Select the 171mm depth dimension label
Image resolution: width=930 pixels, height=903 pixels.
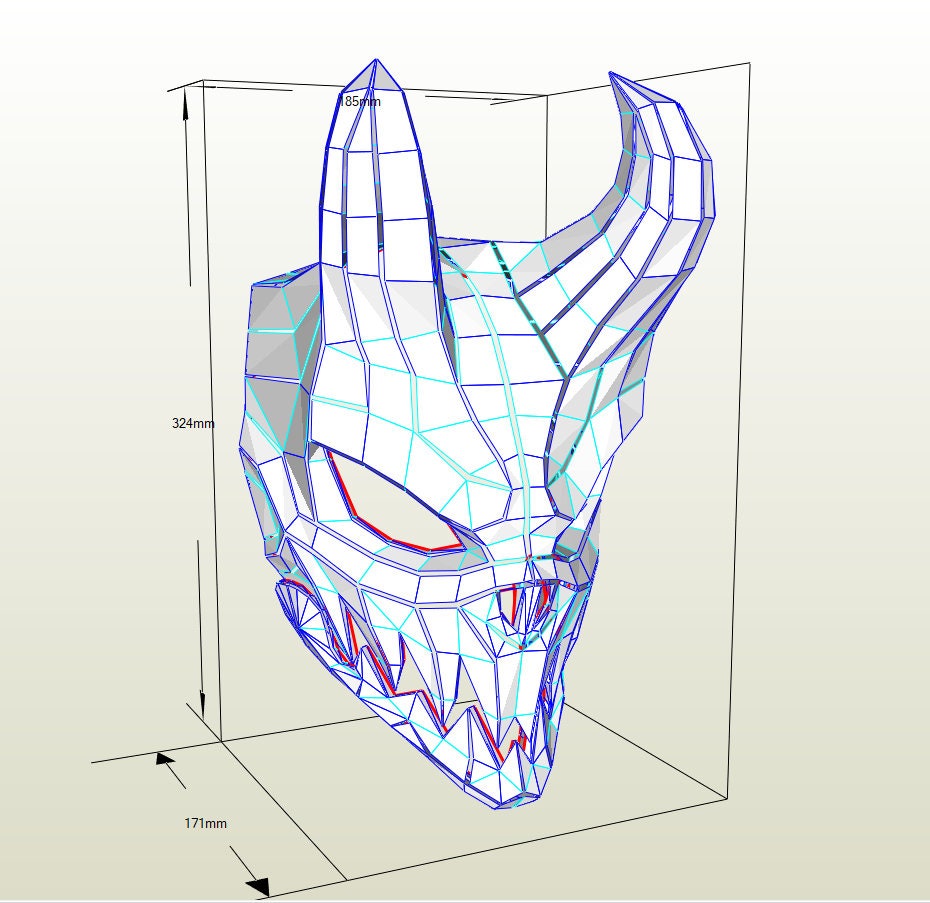click(204, 823)
